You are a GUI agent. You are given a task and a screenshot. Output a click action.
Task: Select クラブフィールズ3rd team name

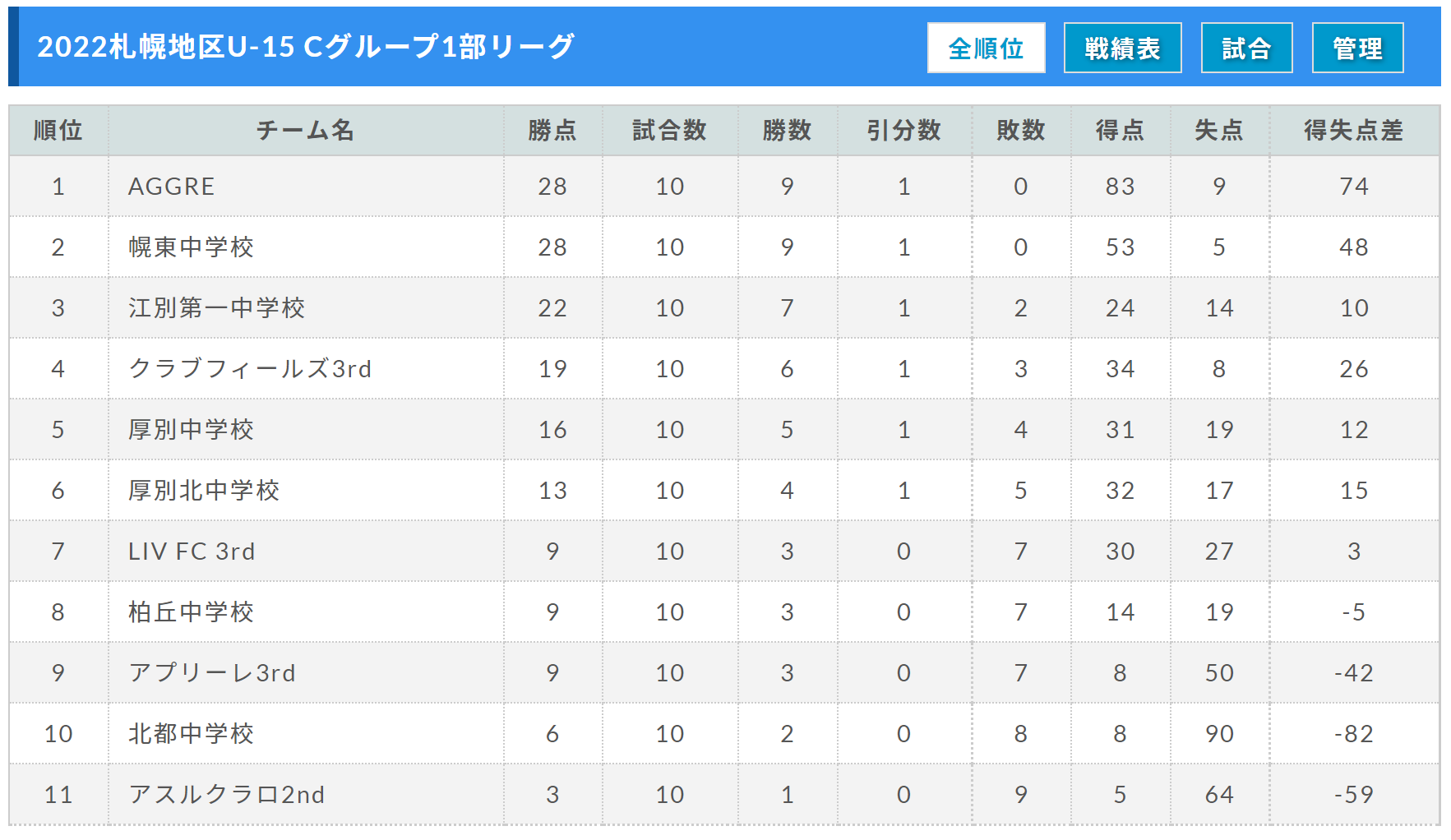(x=250, y=369)
